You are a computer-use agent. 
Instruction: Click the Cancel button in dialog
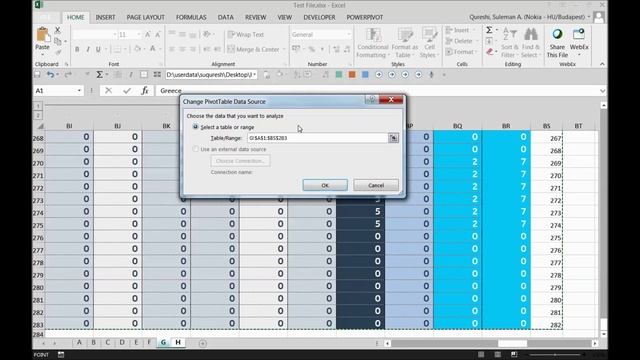376,185
